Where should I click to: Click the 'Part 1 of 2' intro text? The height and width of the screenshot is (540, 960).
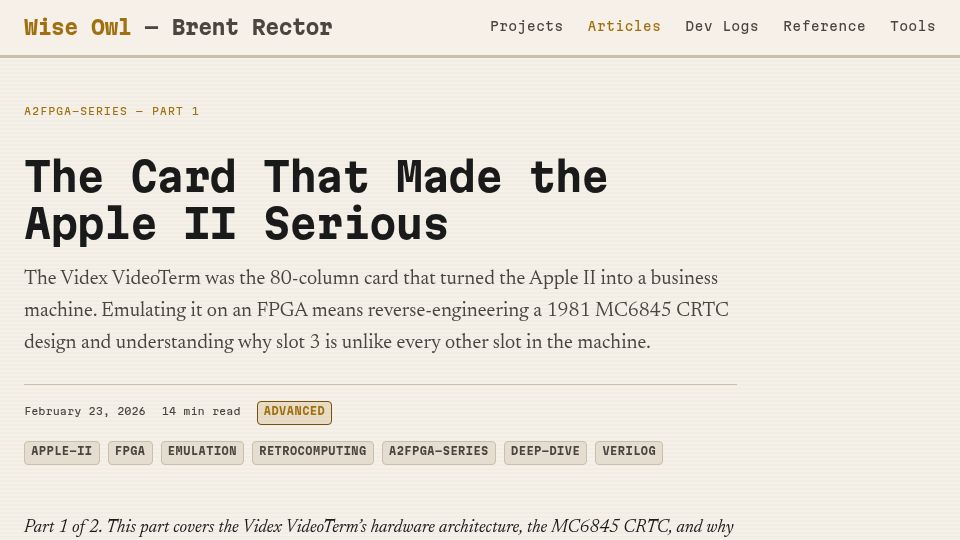[379, 527]
